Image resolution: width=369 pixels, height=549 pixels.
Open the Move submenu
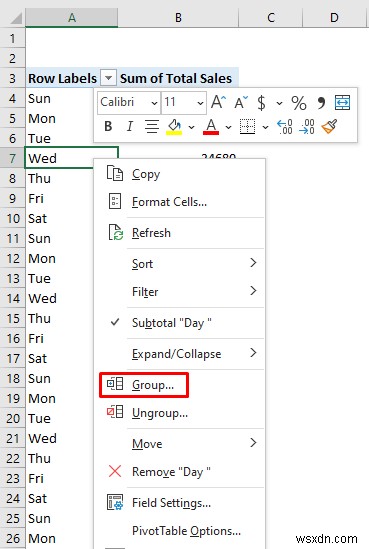coord(179,444)
